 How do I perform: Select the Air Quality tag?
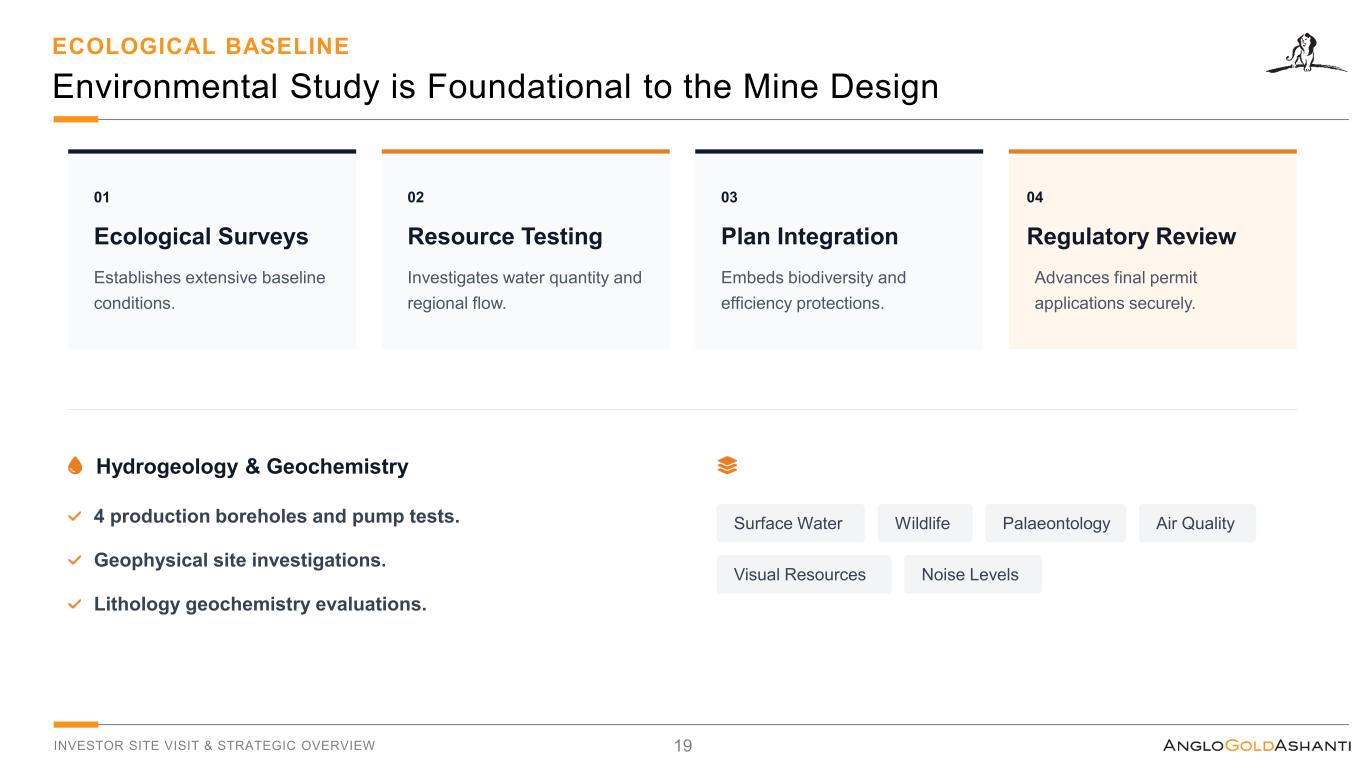(x=1196, y=523)
